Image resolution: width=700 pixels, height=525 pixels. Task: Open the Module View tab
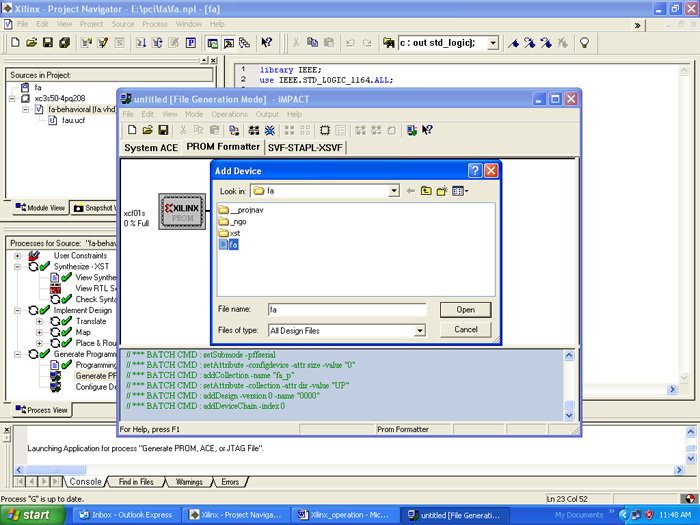pos(41,208)
